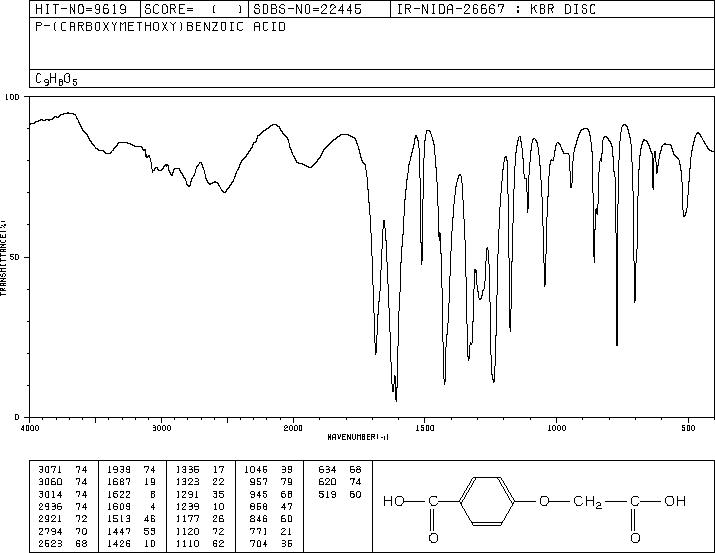The height and width of the screenshot is (553, 715).
Task: Select the SCORE= field in header
Action: pyautogui.click(x=194, y=9)
